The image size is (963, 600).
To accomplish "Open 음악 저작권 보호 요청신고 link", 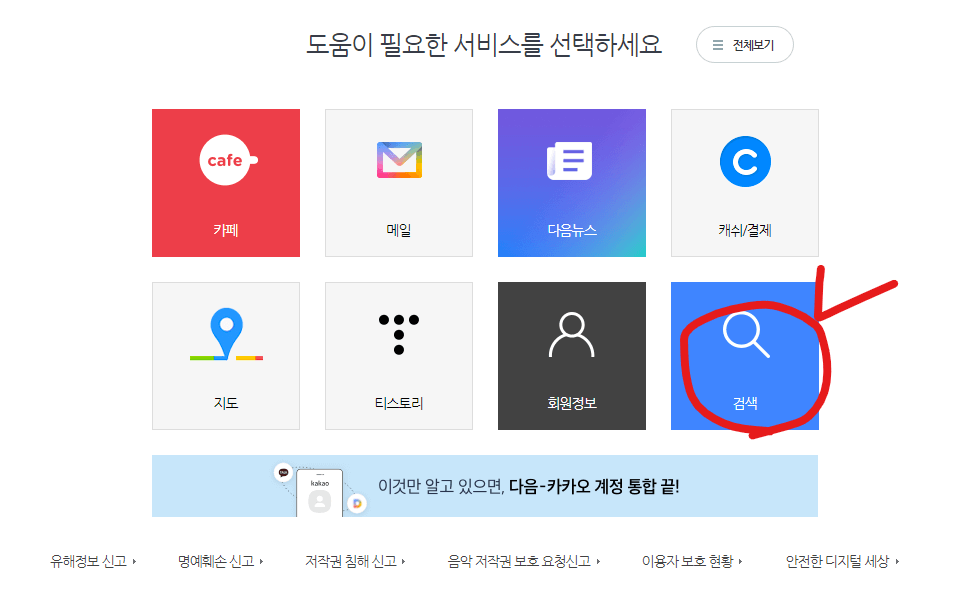I will 524,561.
